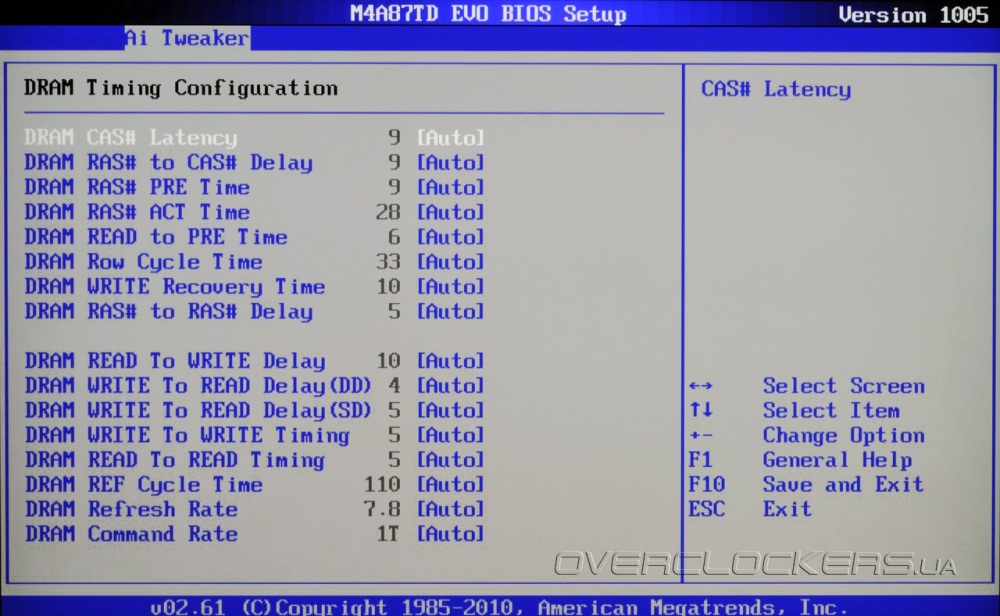Screen dimensions: 1000x616
Task: Click the Select Screen help text
Action: 844,386
